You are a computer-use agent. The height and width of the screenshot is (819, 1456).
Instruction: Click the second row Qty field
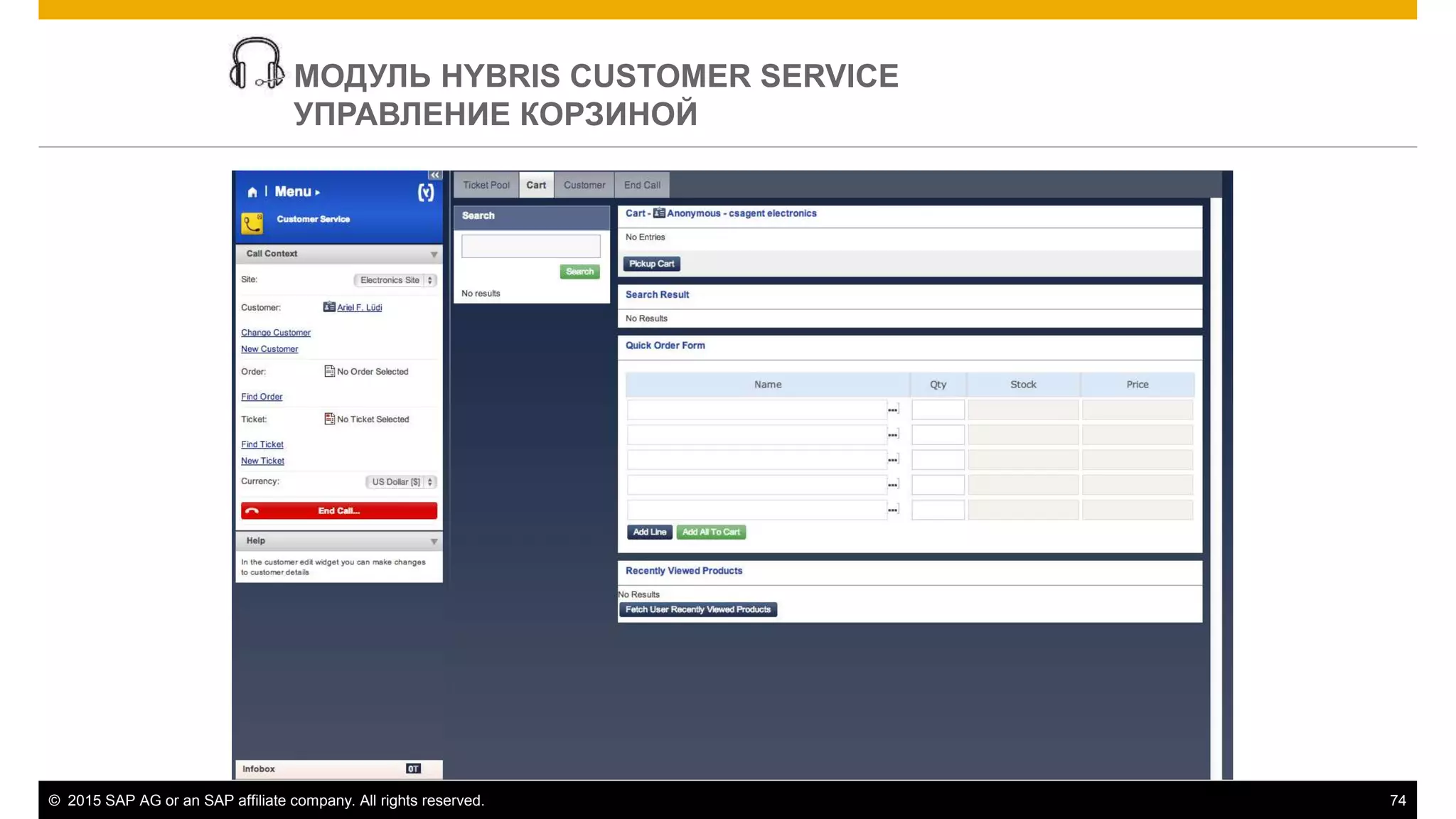point(938,434)
